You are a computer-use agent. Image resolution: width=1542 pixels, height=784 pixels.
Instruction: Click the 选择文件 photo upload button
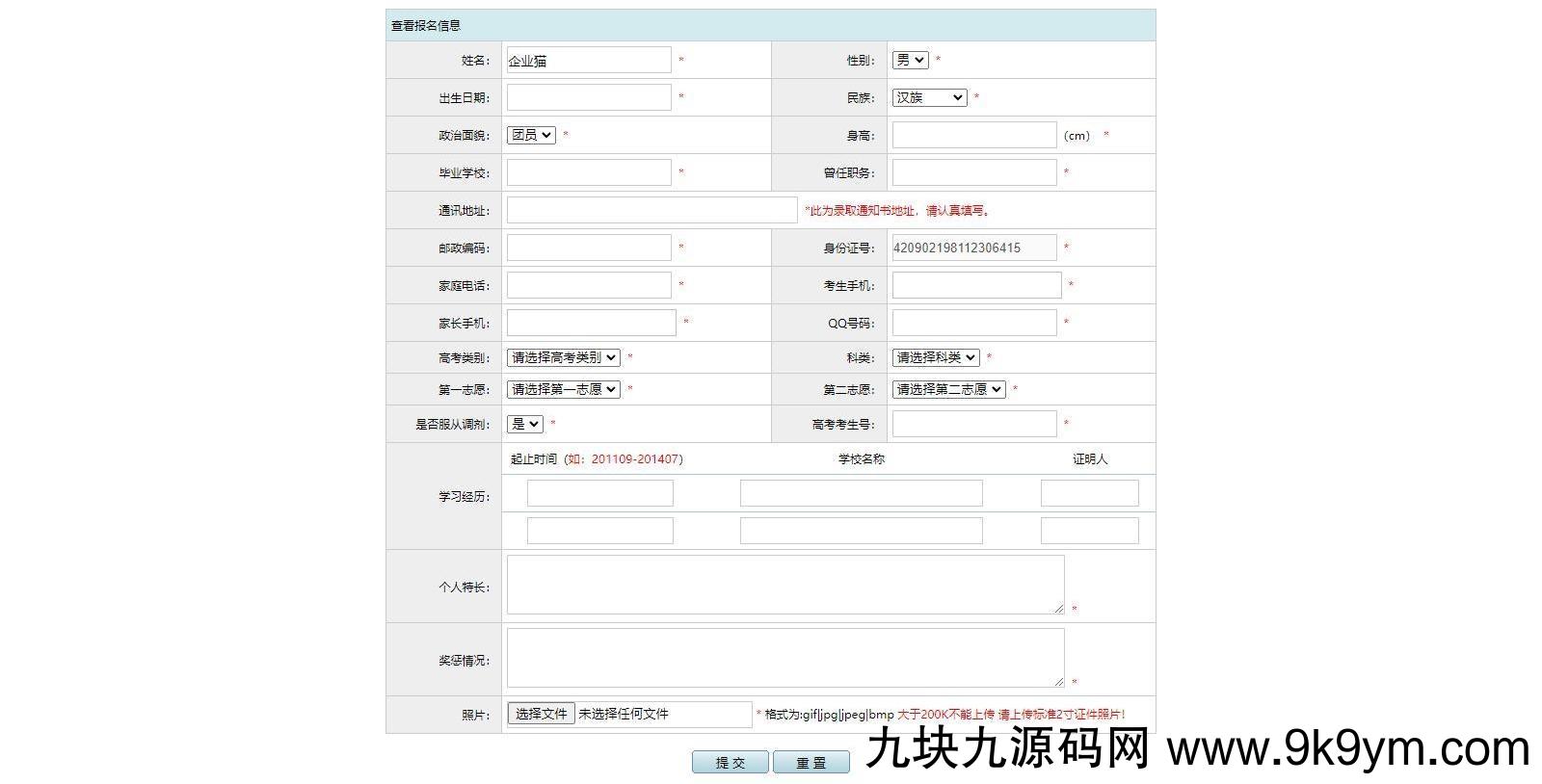pos(541,714)
